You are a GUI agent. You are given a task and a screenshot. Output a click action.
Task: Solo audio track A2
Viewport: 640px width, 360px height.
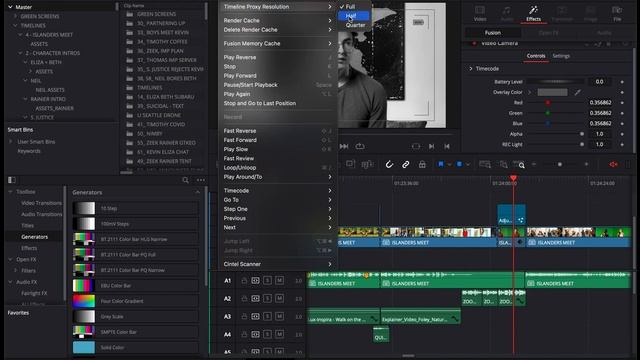point(267,298)
